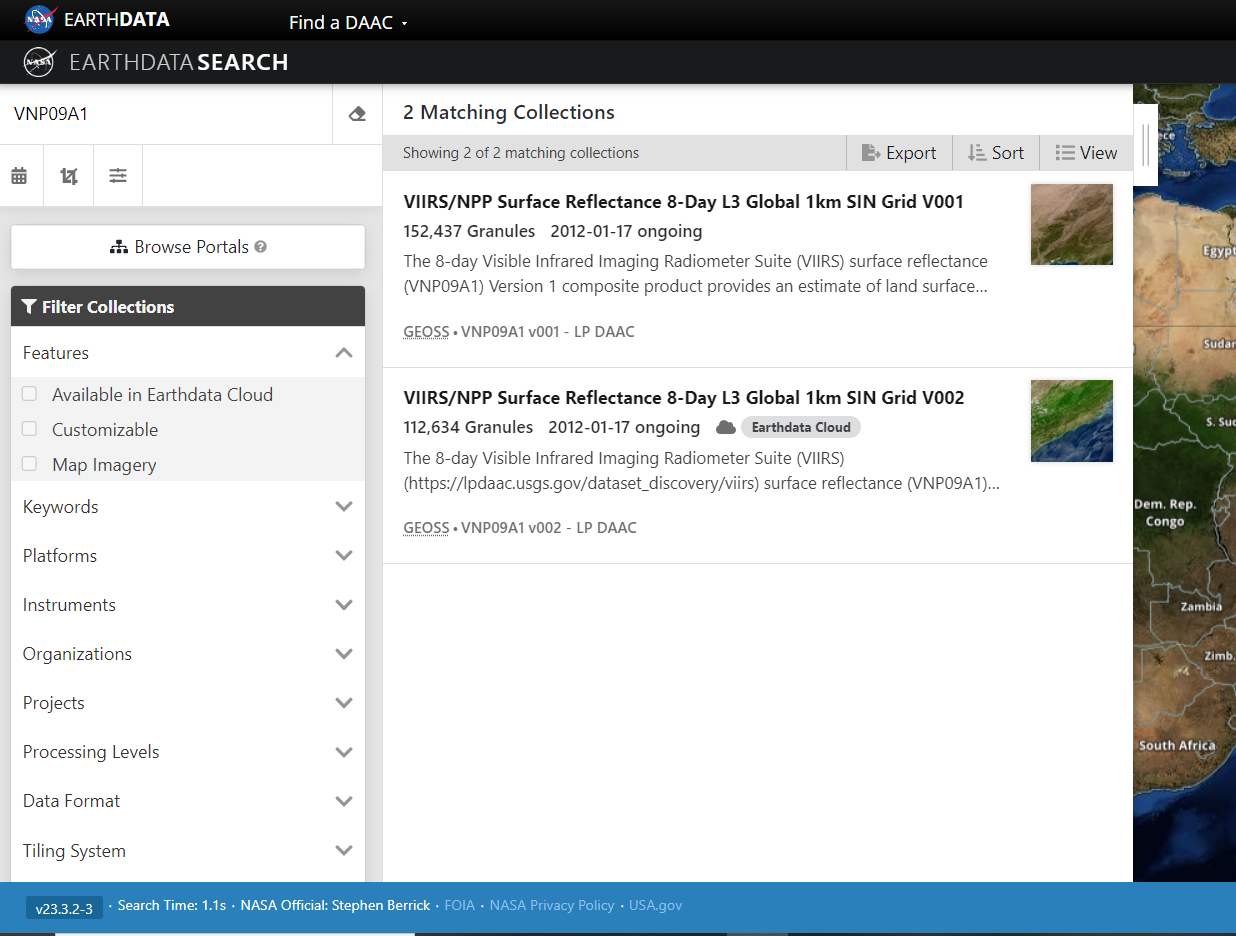Click the Earthdata Cloud badge on V002
This screenshot has width=1236, height=936.
tap(800, 427)
